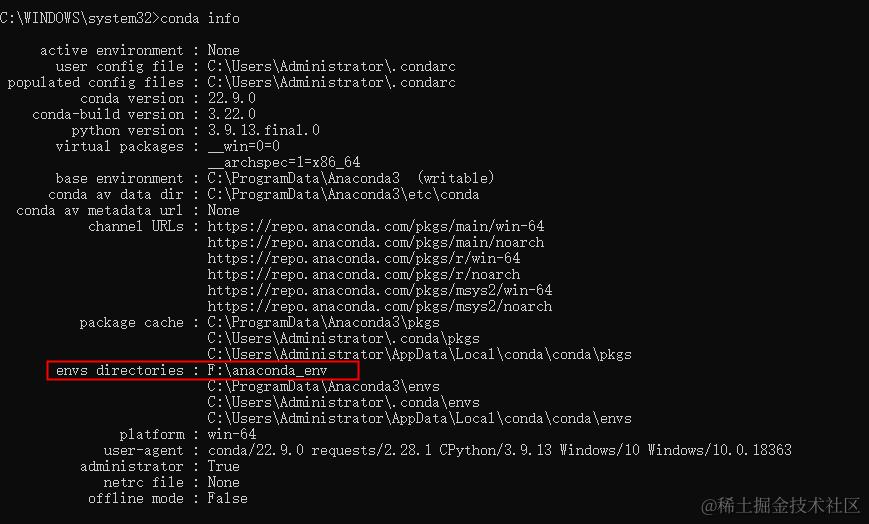This screenshot has height=524, width=869.
Task: Click the C:\ProgramData\Anaconda3\envs path
Action: point(324,386)
